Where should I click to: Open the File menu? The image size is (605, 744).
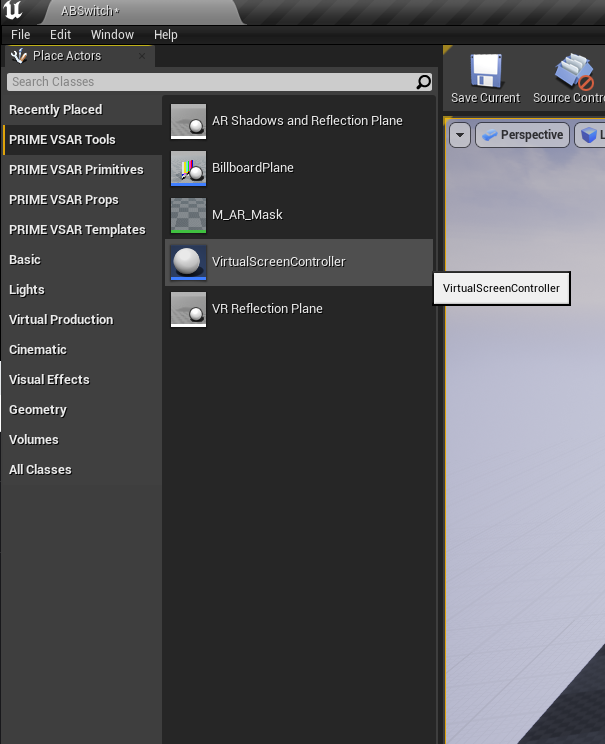tap(20, 35)
